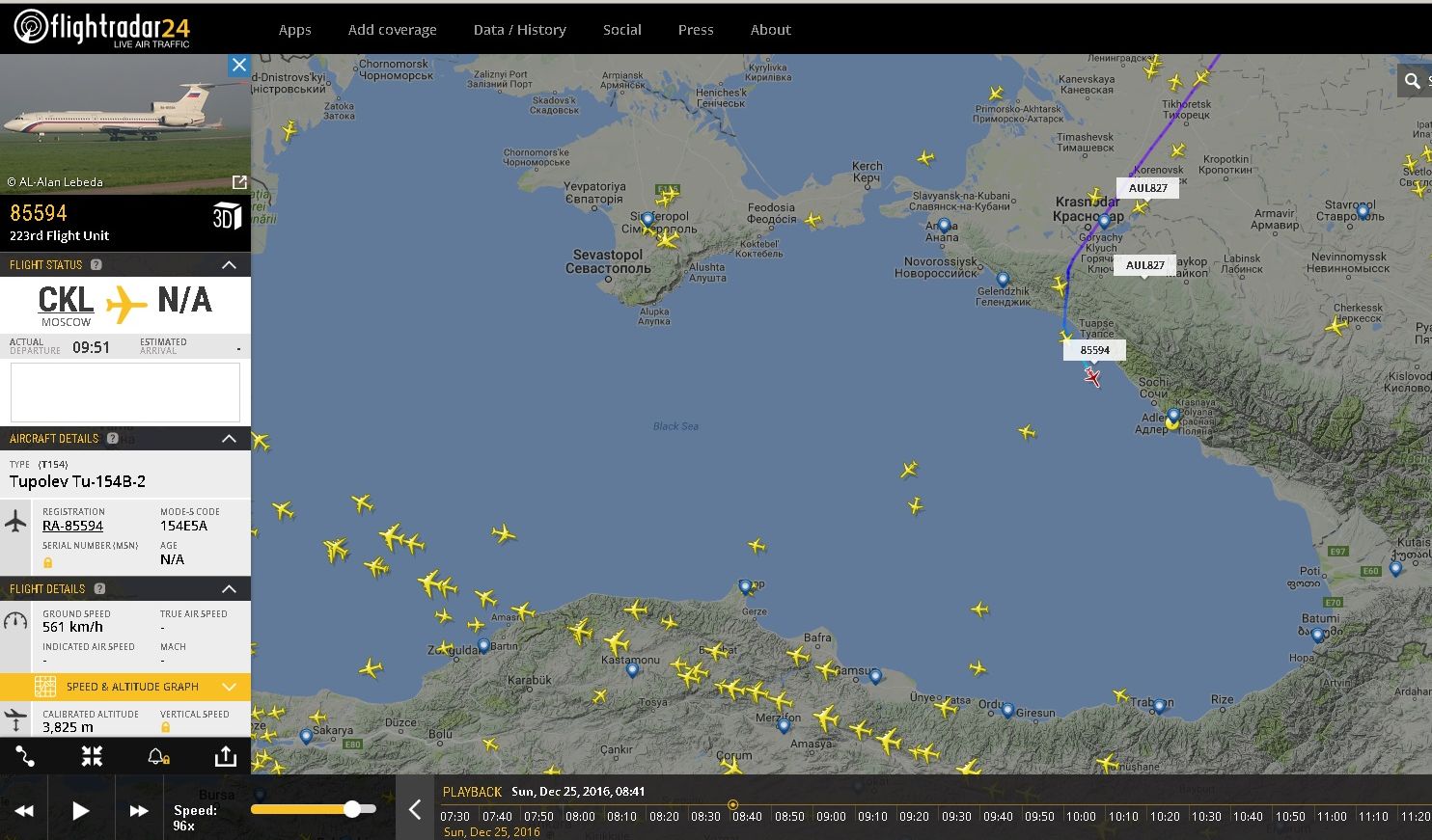This screenshot has height=840, width=1432.
Task: Select the Giresun airport pin
Action: pyautogui.click(x=1007, y=711)
